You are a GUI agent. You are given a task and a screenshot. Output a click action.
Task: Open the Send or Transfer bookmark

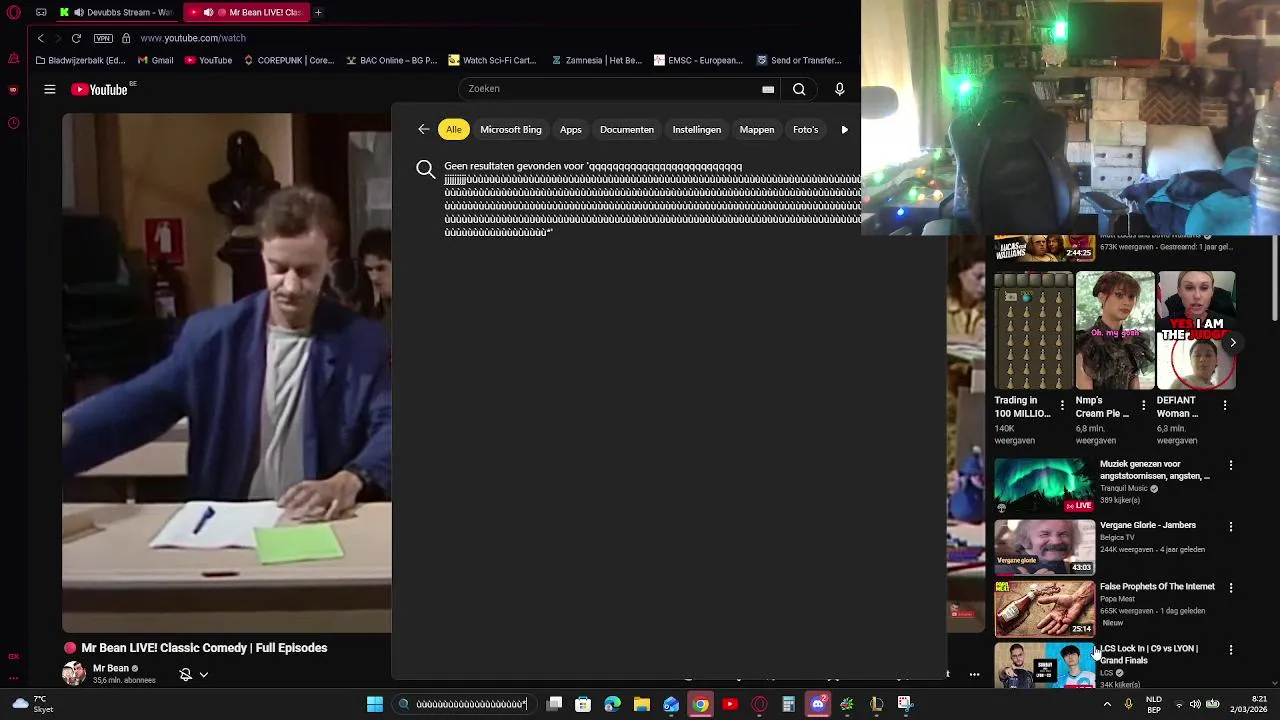799,60
